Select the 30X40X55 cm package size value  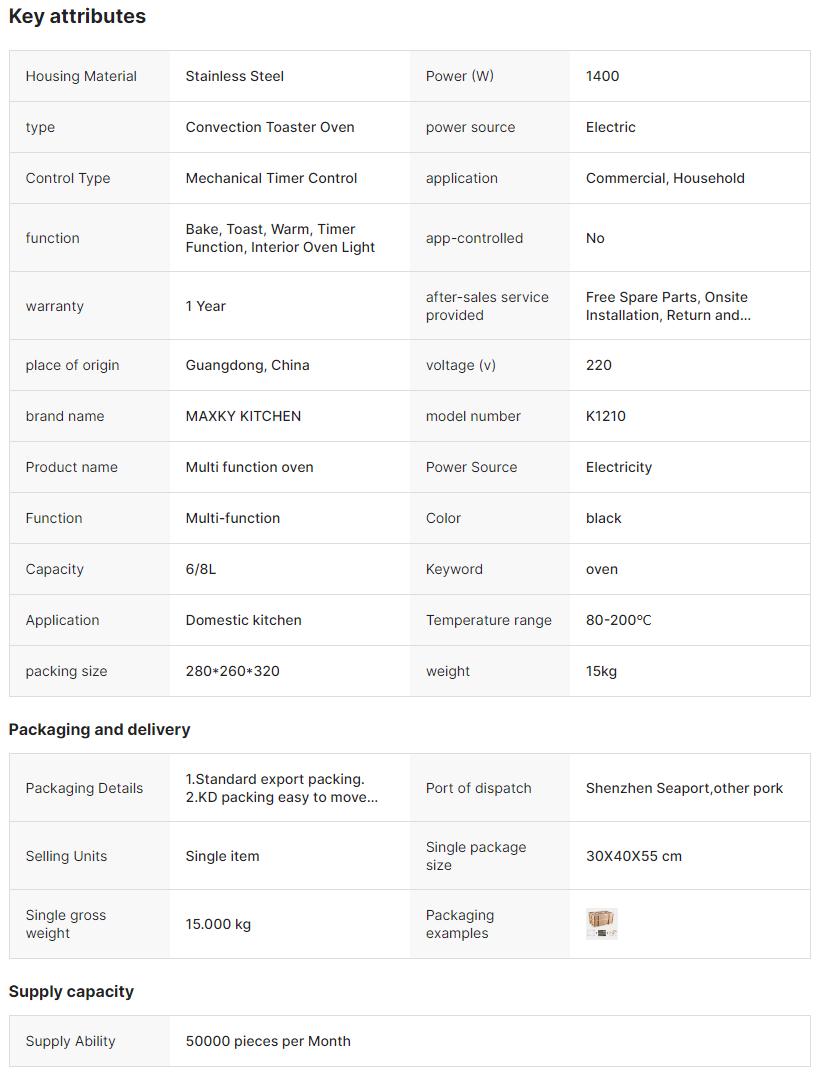click(634, 856)
